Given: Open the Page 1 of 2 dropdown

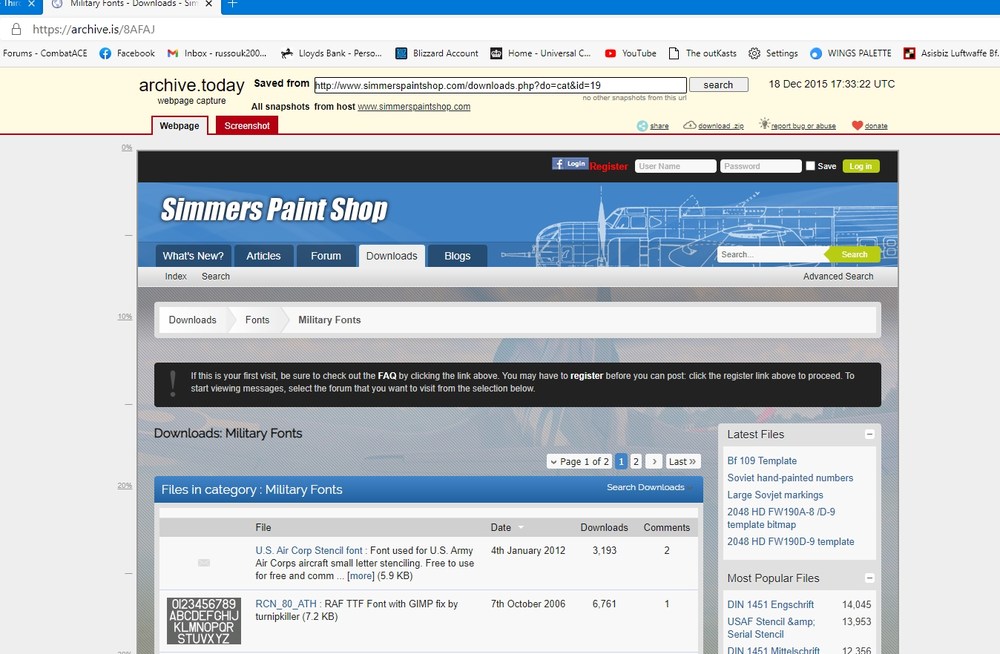Looking at the screenshot, I should click(579, 461).
